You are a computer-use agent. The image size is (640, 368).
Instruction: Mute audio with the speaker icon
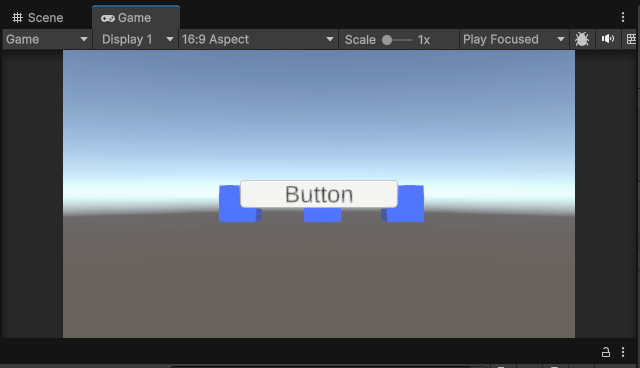point(607,39)
